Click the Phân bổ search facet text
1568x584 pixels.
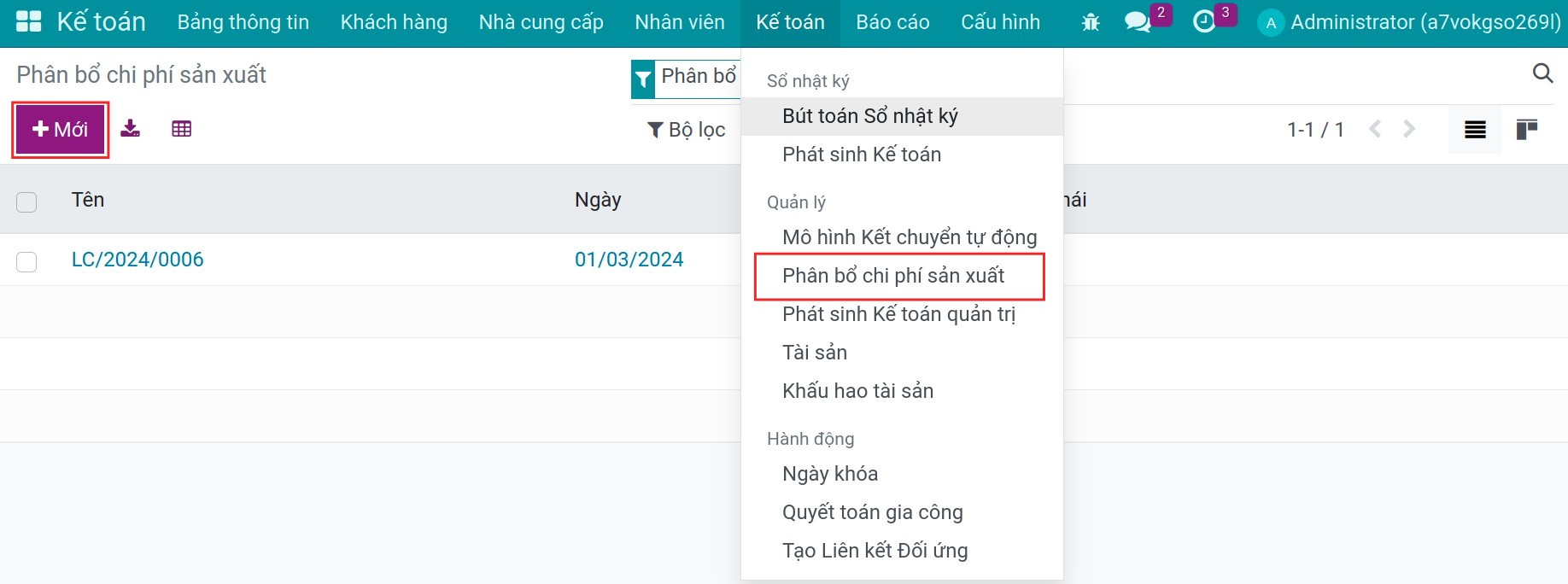click(x=699, y=76)
